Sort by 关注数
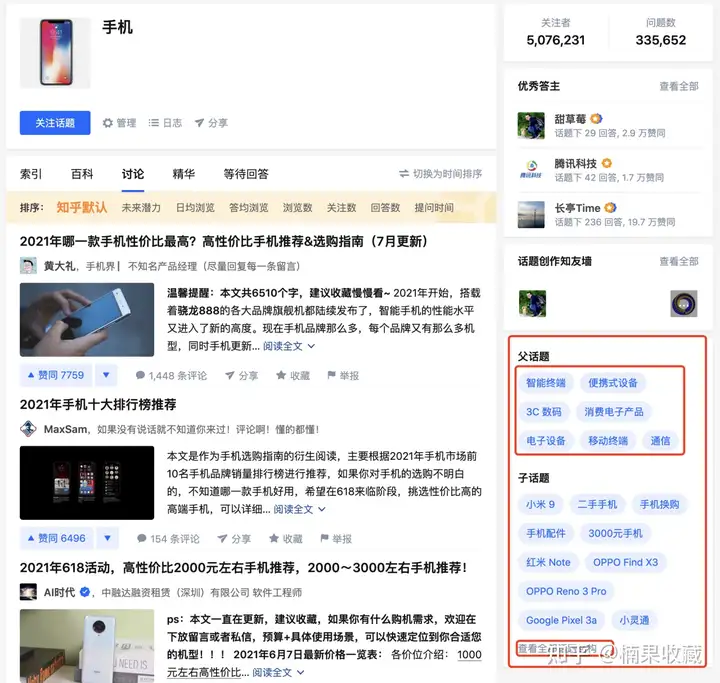Screen dimensions: 720x683 click(341, 208)
